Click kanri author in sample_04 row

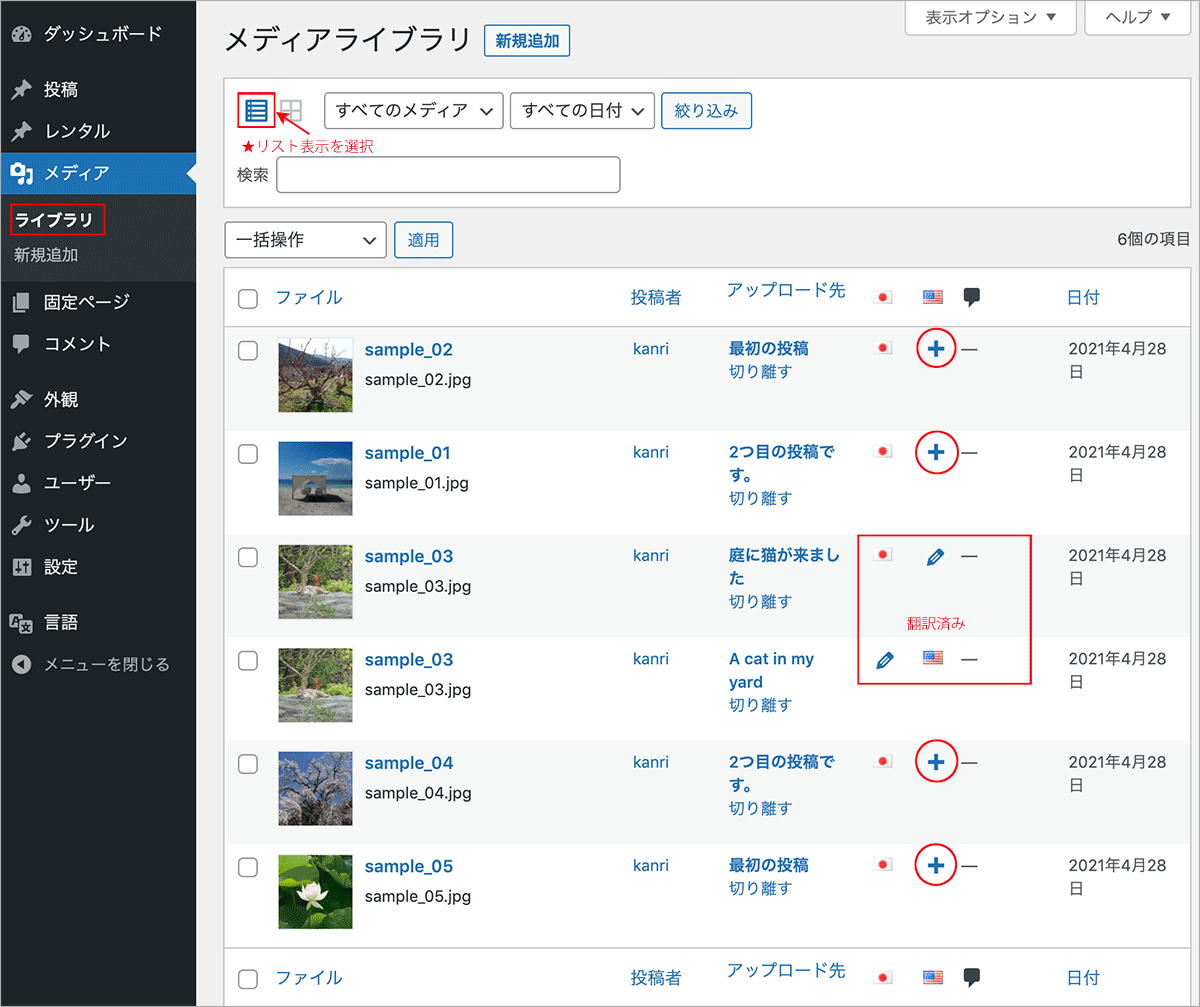(x=651, y=761)
